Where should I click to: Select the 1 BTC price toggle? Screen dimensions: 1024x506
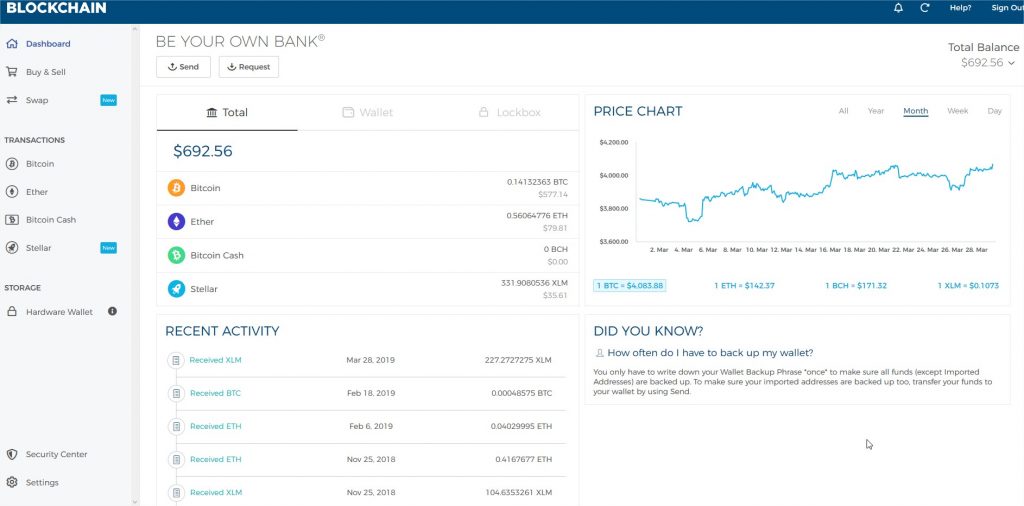click(629, 286)
